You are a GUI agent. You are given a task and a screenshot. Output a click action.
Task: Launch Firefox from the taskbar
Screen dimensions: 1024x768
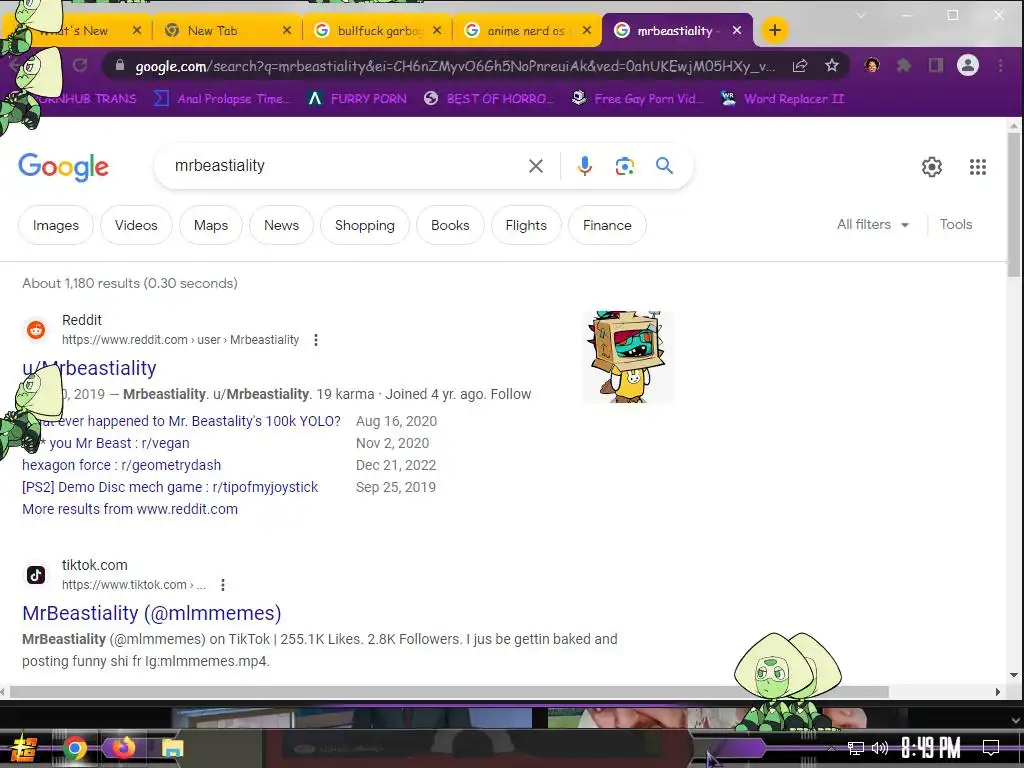[x=123, y=748]
